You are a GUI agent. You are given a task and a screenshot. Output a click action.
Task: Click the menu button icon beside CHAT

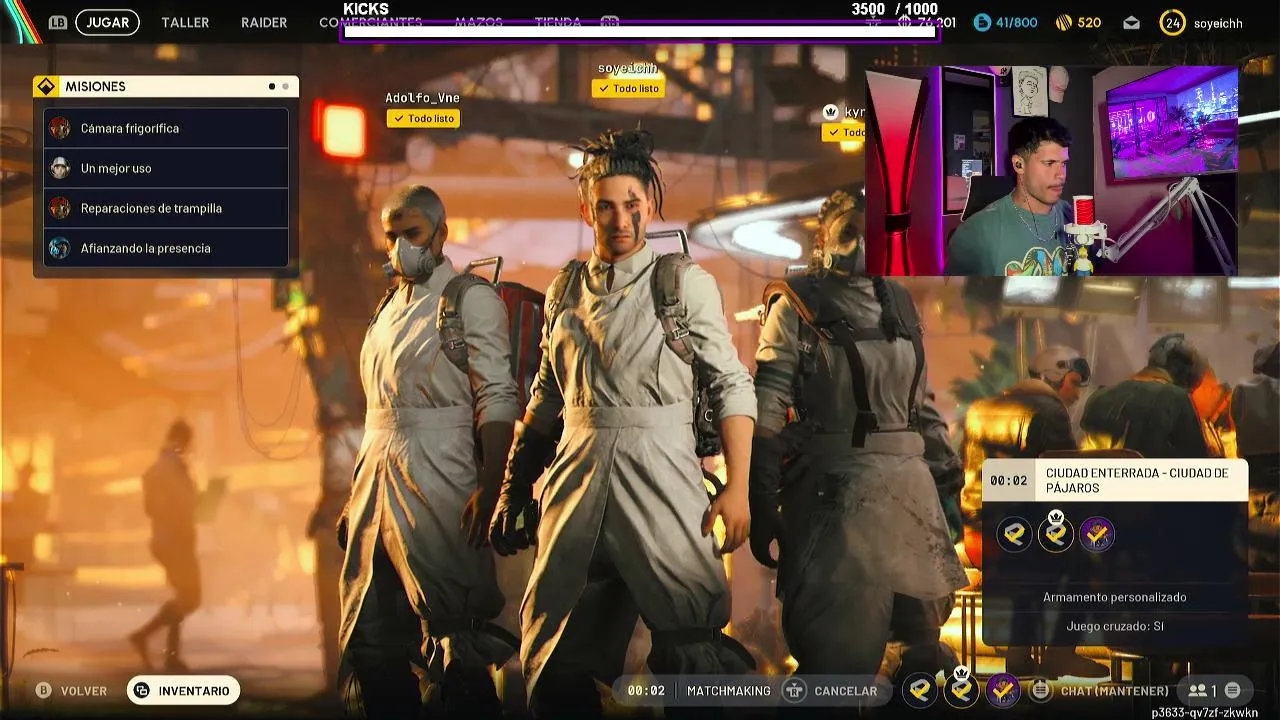click(1041, 690)
